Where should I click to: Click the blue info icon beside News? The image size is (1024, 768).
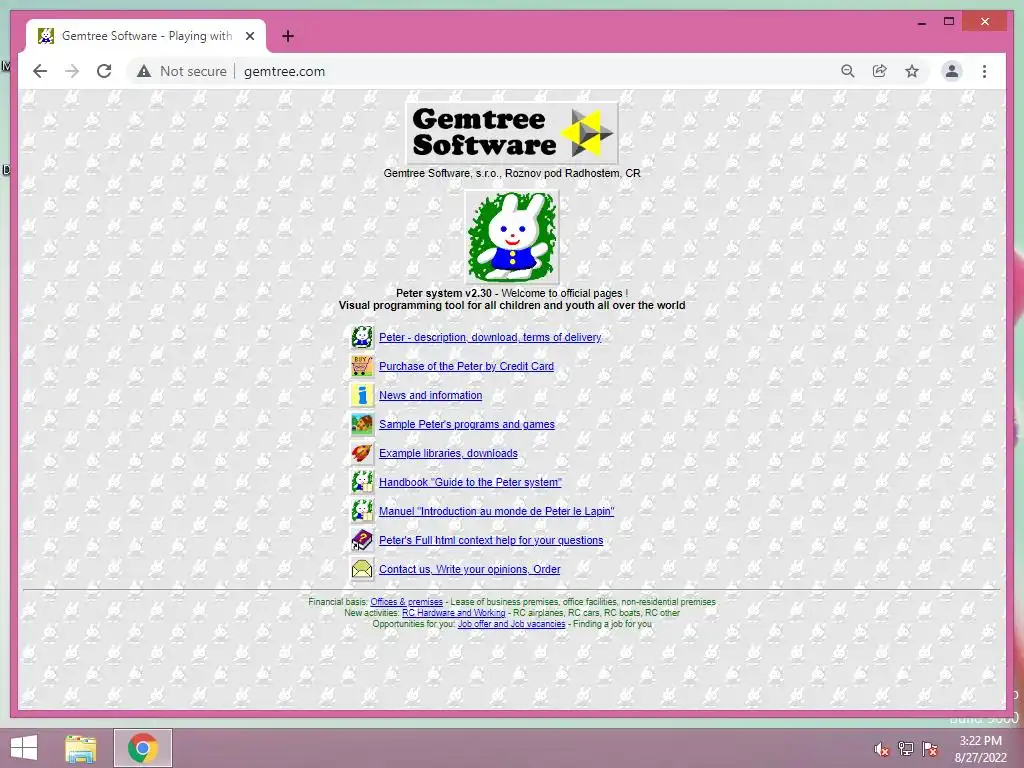(x=362, y=395)
